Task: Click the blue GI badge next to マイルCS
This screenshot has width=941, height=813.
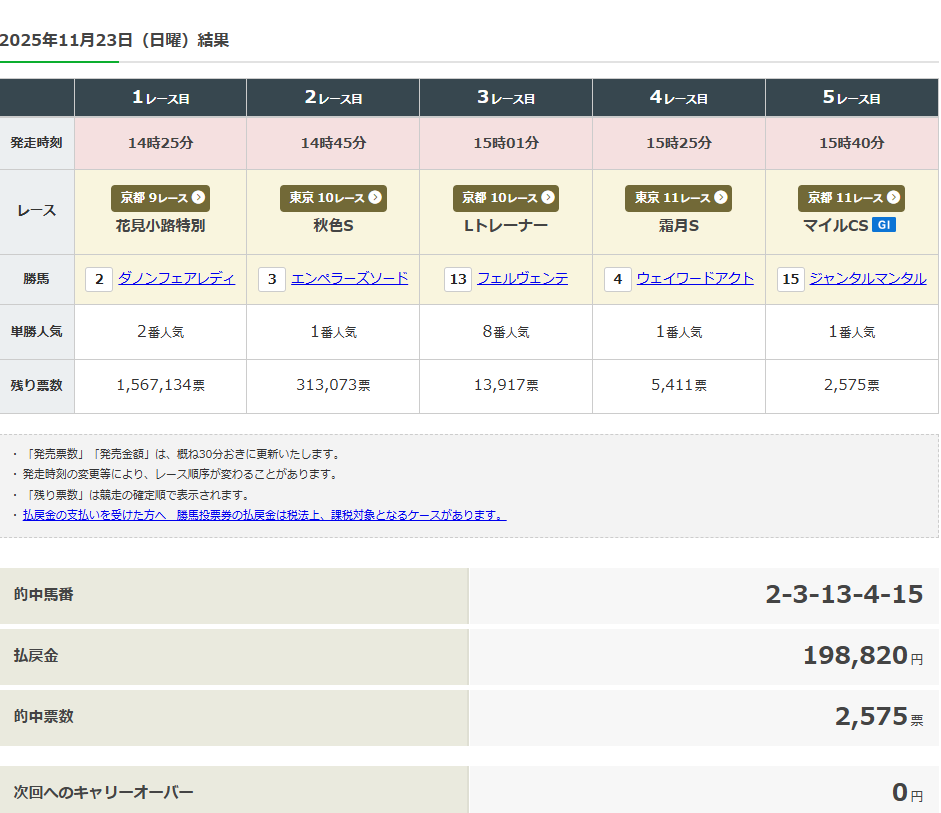Action: click(x=884, y=225)
